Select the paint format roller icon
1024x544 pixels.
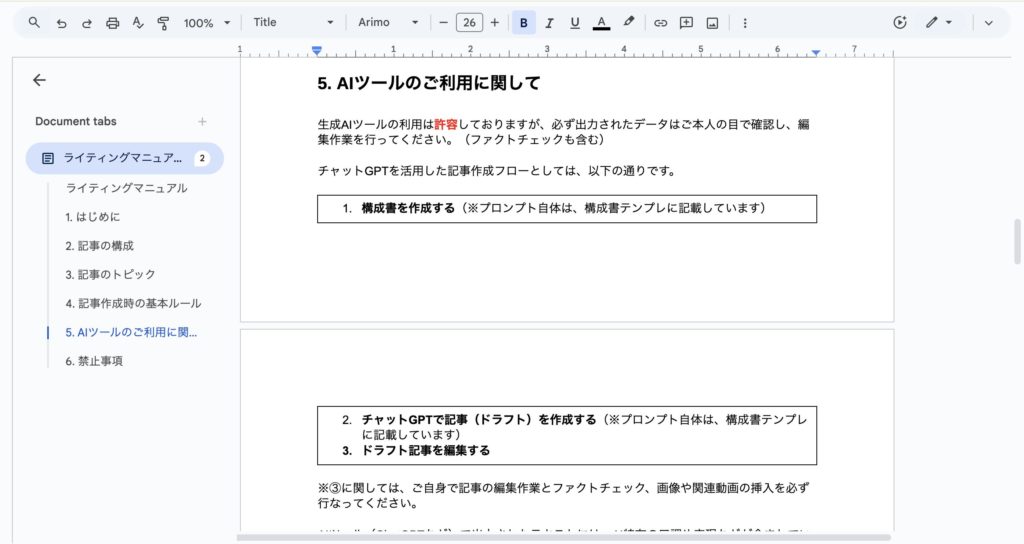coord(162,22)
